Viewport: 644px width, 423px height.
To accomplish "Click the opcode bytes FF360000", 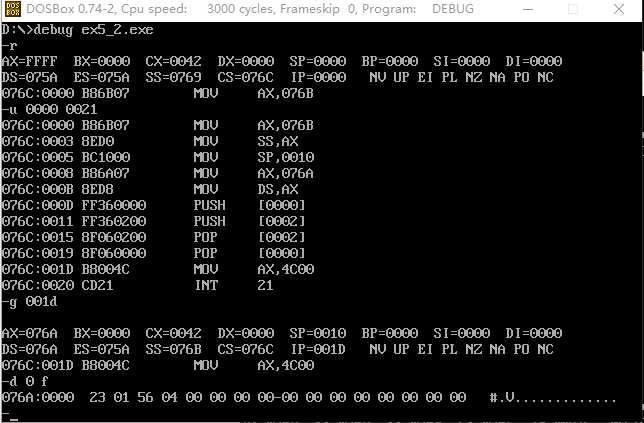I will coord(114,205).
